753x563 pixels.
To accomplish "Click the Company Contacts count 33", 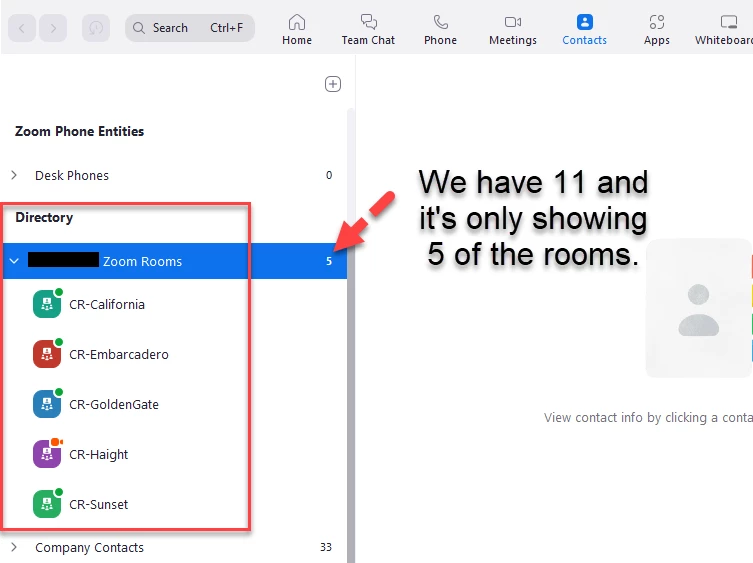I will coord(326,547).
